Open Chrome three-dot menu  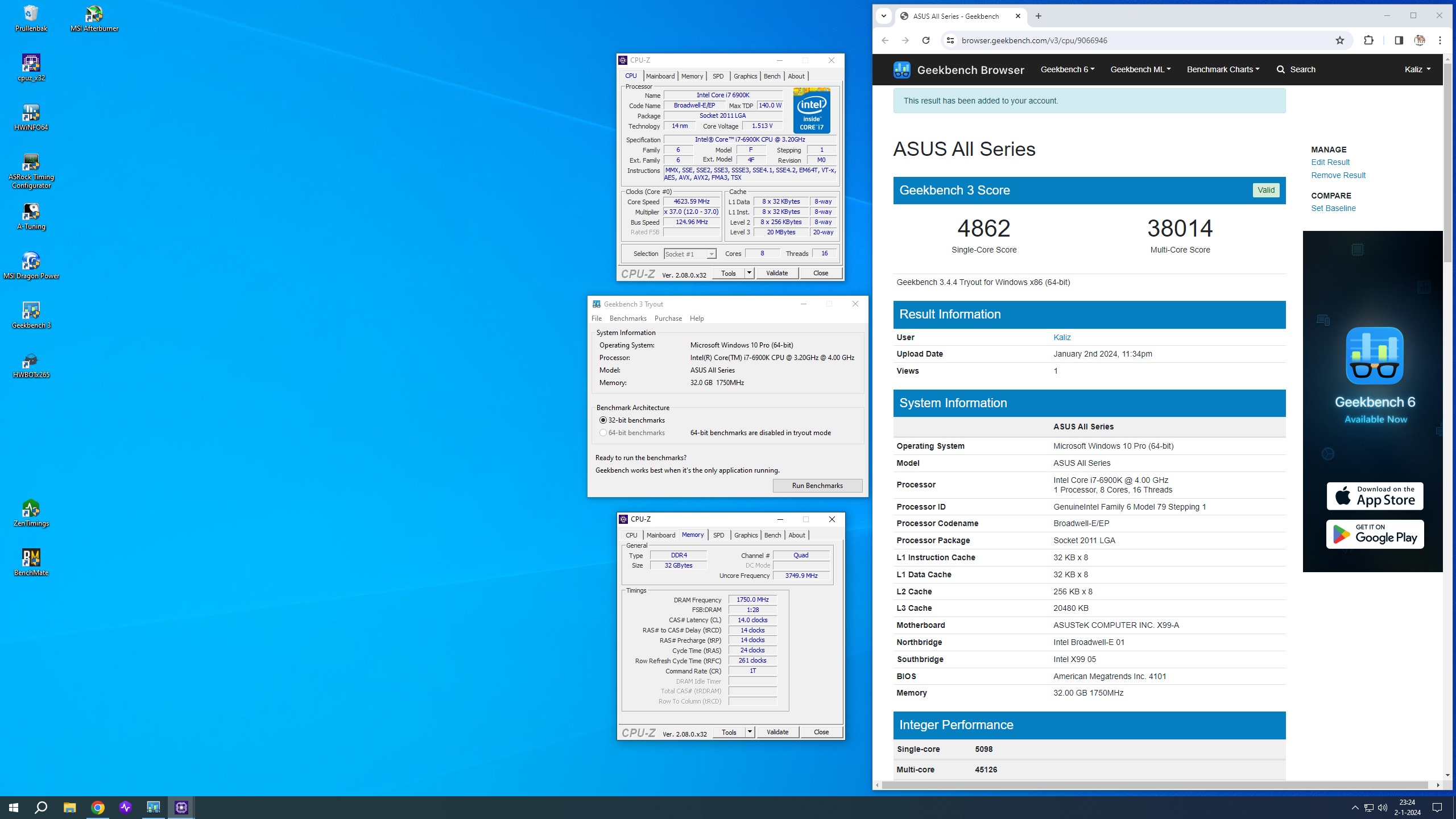pos(1440,40)
